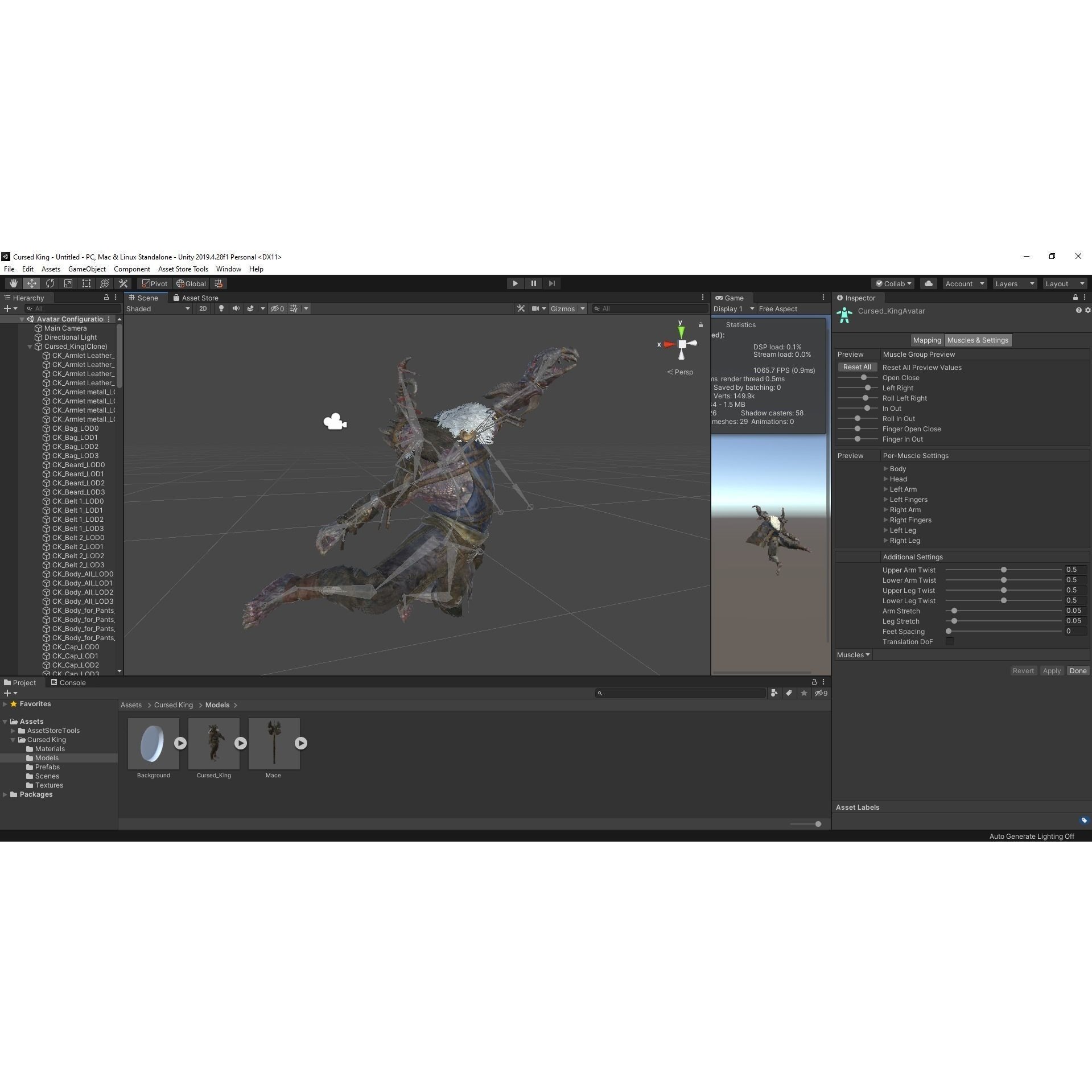Select the Hand tool in the toolbar

[x=13, y=283]
